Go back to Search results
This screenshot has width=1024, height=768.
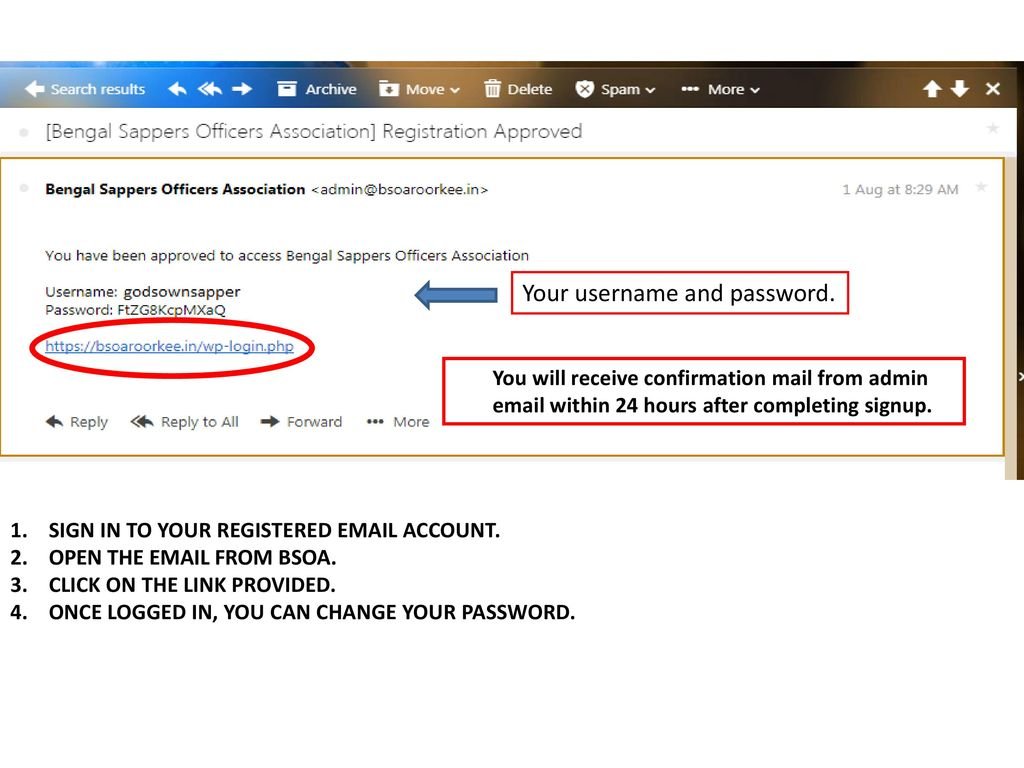click(85, 89)
